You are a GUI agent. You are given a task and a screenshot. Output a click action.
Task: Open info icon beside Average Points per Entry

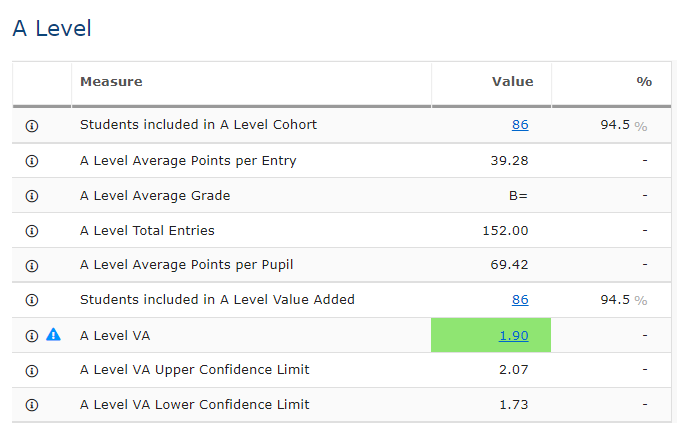click(x=31, y=161)
